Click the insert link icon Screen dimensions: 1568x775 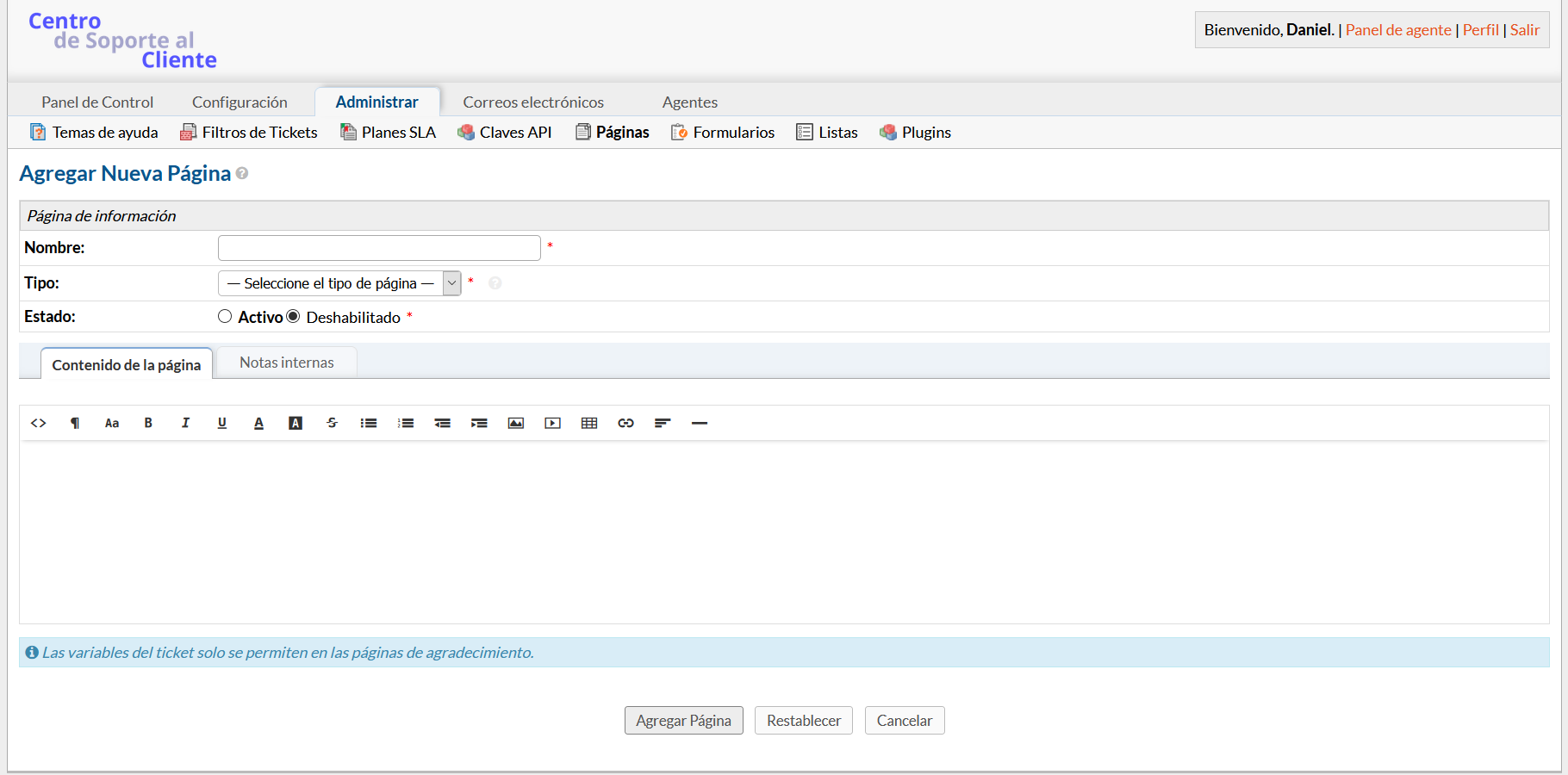[x=626, y=423]
